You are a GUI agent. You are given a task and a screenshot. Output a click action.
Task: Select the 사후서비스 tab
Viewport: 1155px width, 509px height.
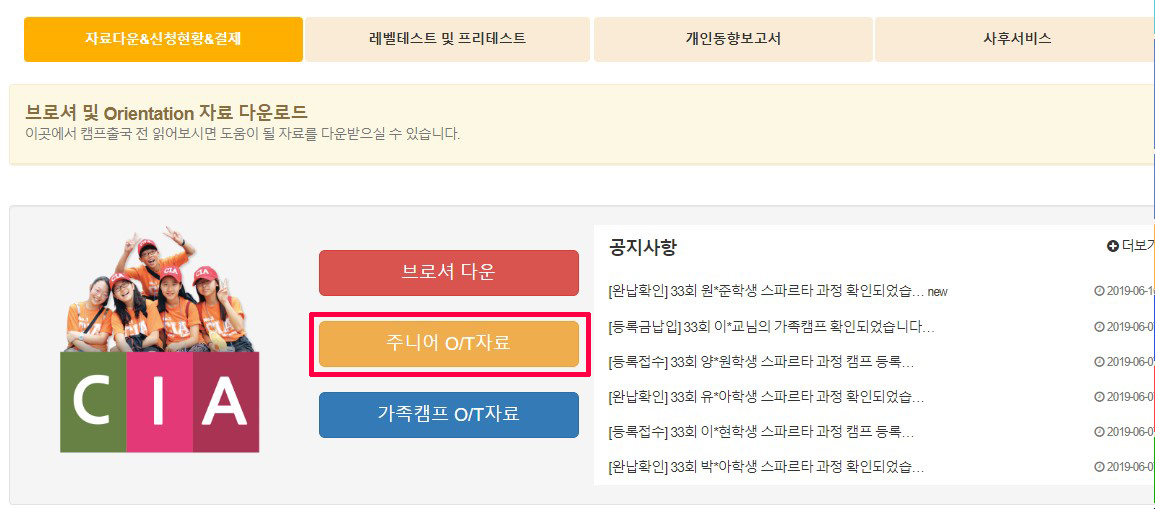(x=1017, y=39)
